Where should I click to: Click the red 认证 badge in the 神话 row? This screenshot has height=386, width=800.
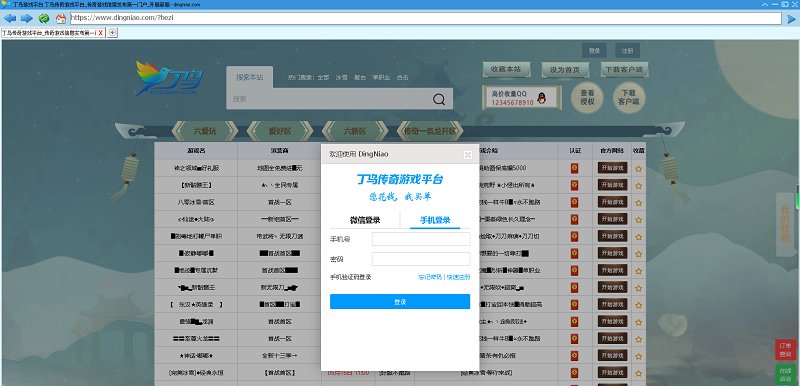[x=574, y=355]
